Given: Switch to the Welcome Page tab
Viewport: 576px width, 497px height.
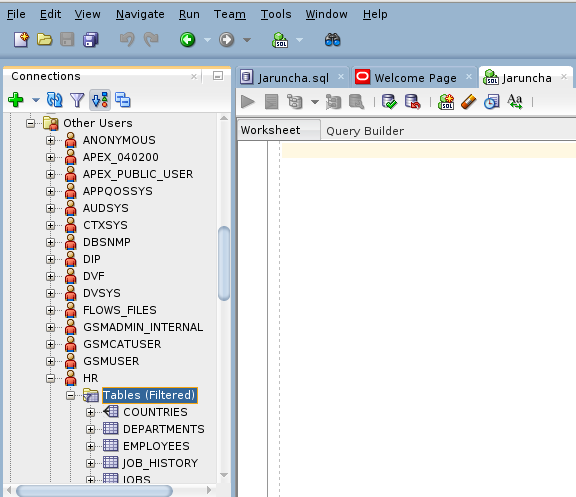Looking at the screenshot, I should 415,78.
